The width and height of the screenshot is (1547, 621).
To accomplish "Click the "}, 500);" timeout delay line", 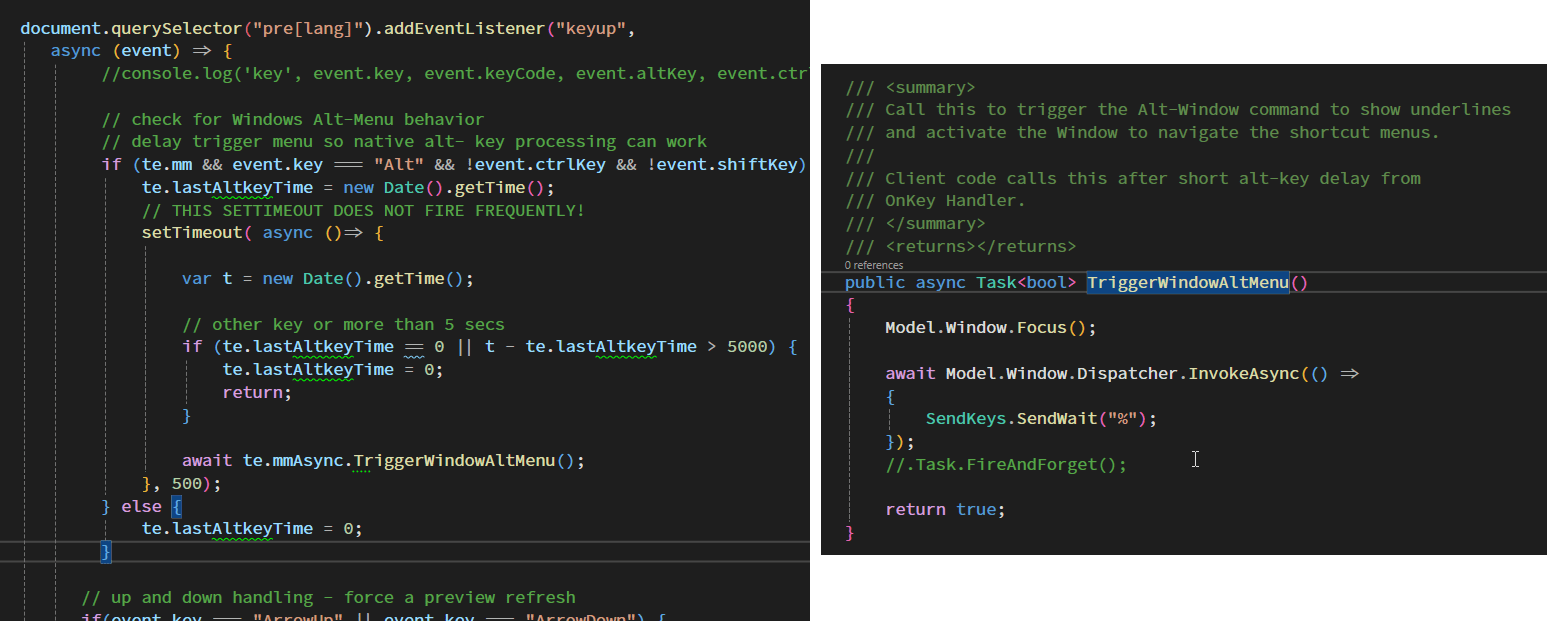I will tap(181, 484).
